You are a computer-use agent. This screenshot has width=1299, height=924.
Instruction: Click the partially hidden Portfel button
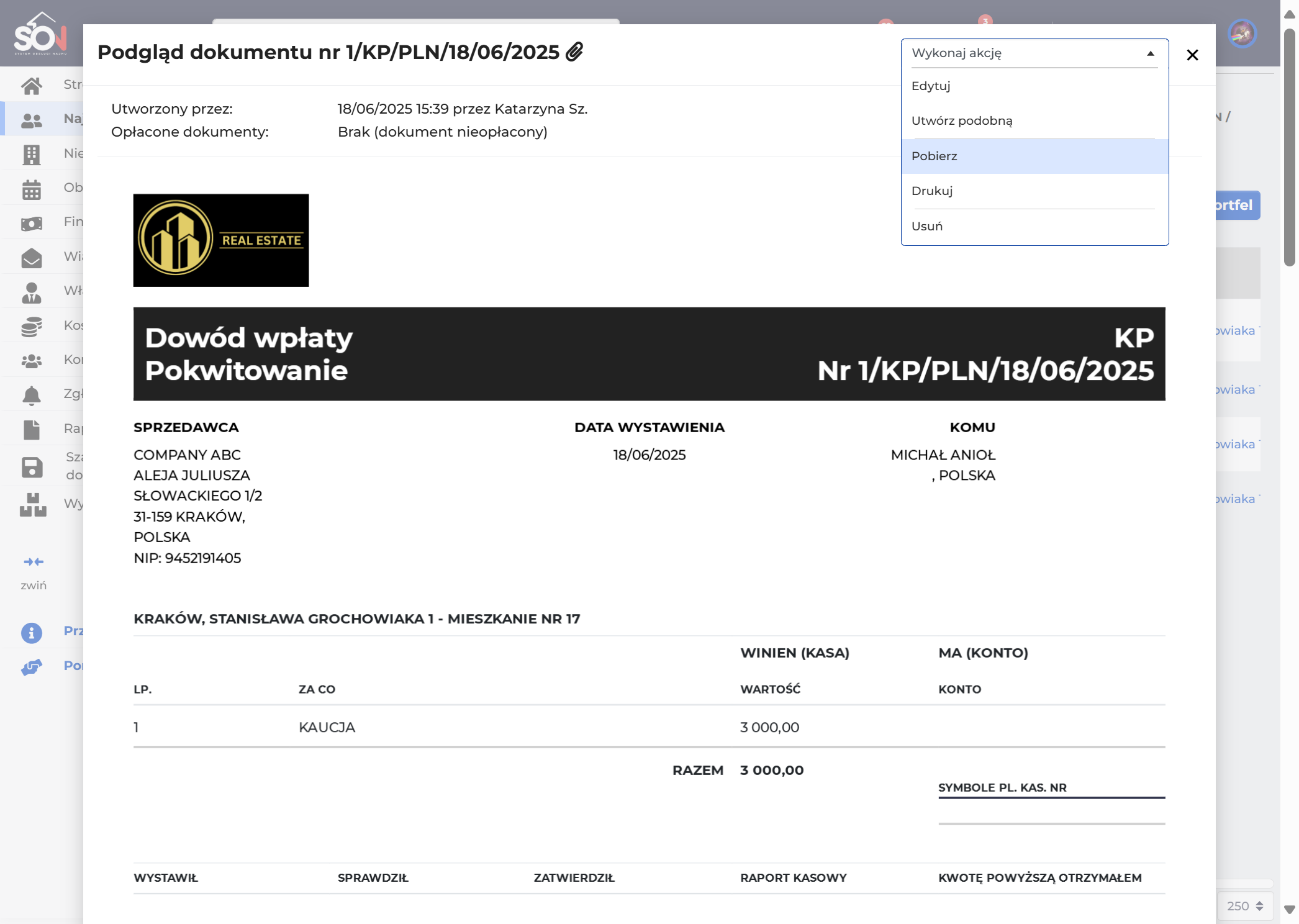click(1238, 205)
